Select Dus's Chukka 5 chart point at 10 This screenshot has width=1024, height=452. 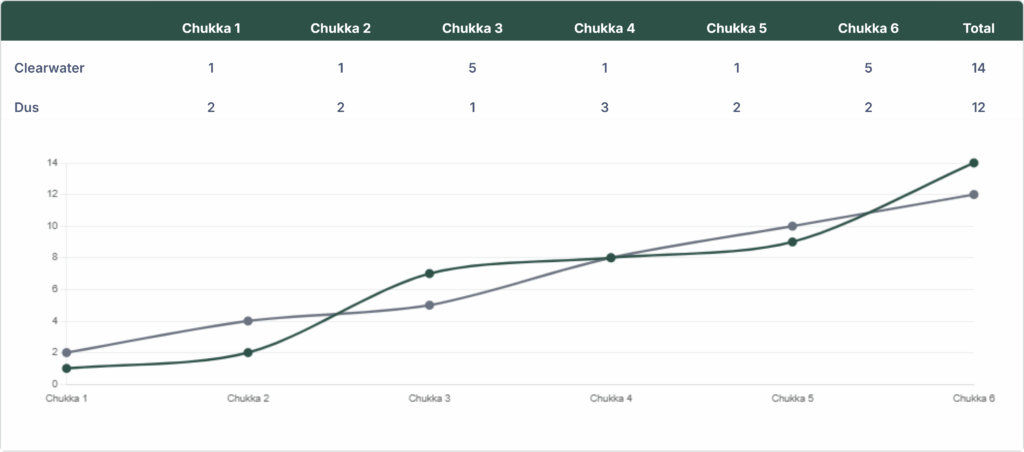point(792,226)
